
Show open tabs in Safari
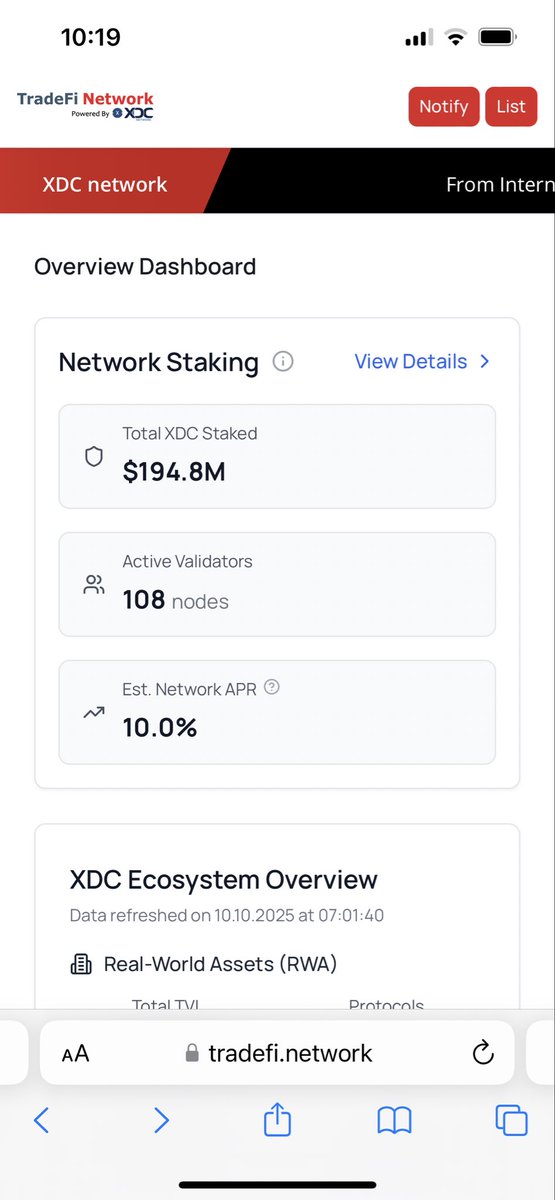(x=511, y=1121)
